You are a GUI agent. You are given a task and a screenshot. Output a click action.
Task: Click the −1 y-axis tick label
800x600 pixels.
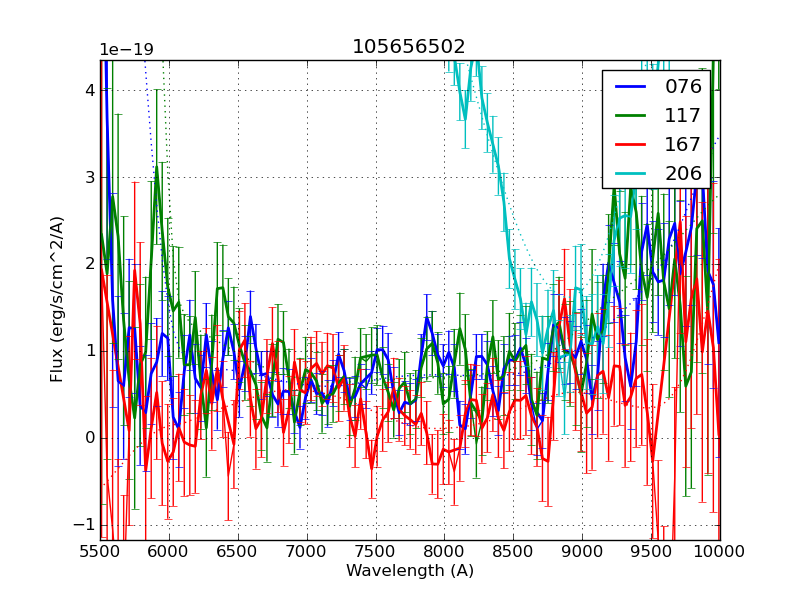pyautogui.click(x=85, y=525)
